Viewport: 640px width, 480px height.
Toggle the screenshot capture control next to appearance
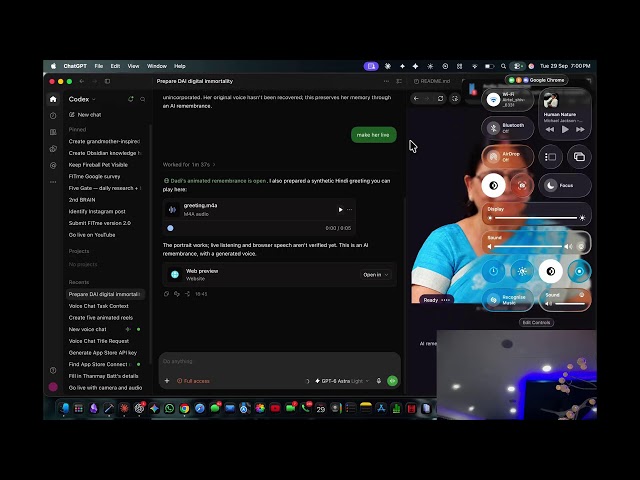522,186
